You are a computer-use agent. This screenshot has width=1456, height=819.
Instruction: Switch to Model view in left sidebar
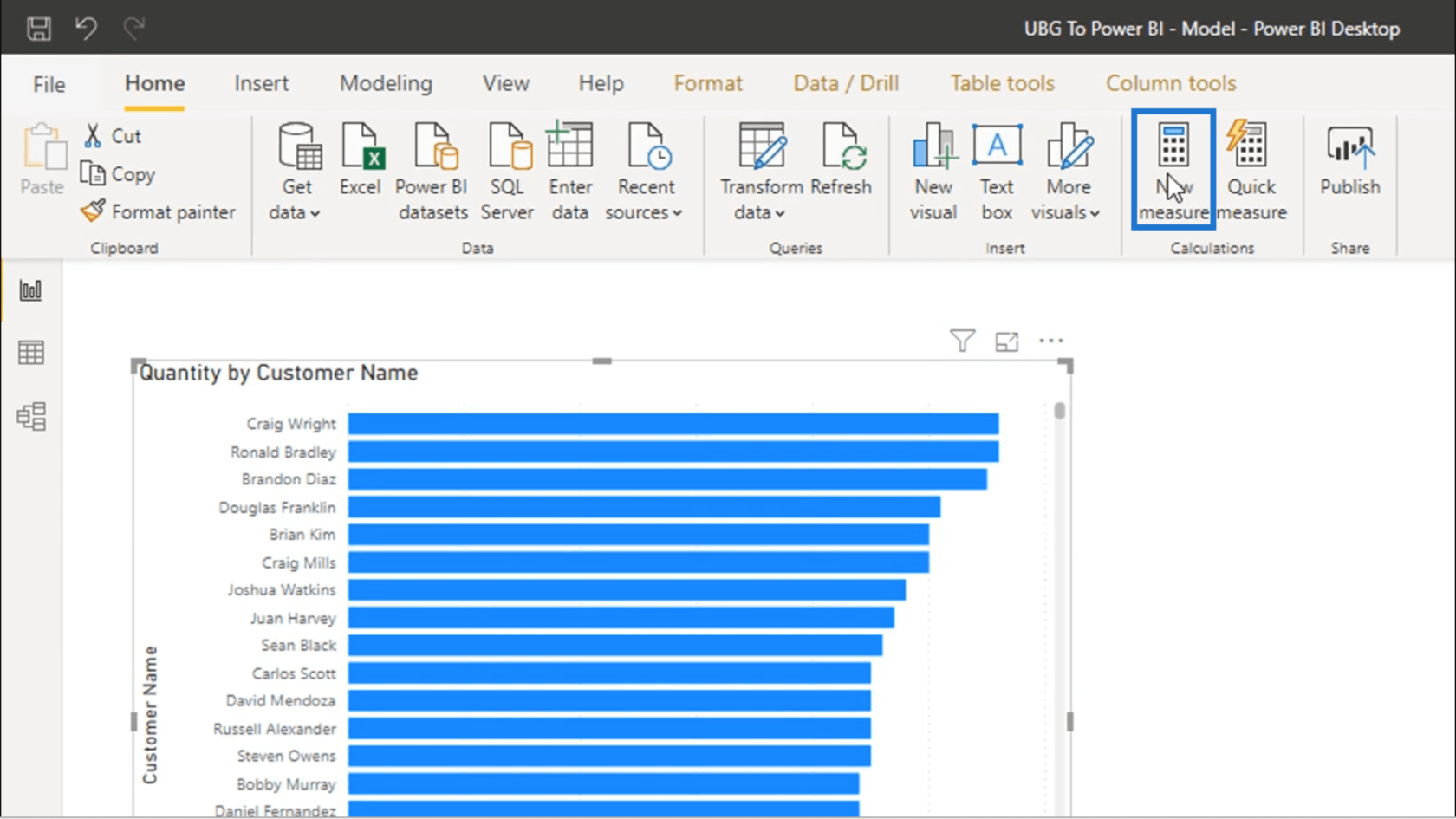click(x=31, y=417)
